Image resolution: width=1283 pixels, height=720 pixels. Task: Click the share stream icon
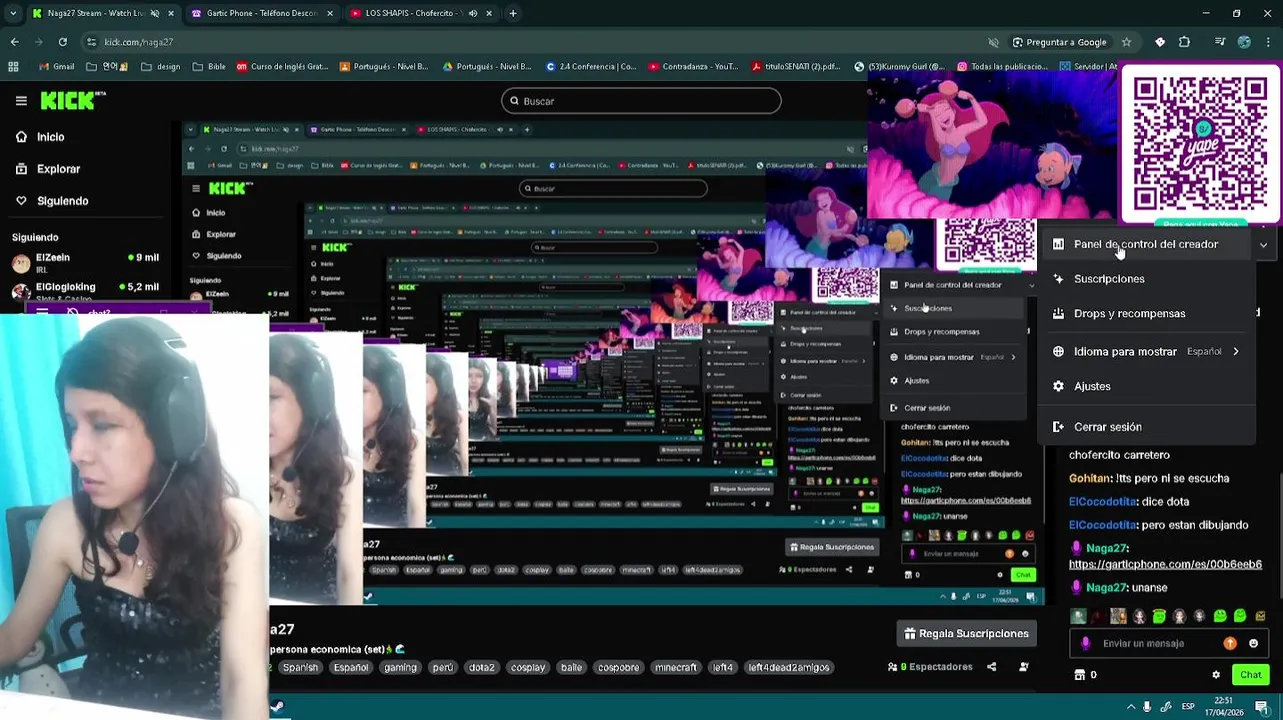991,667
